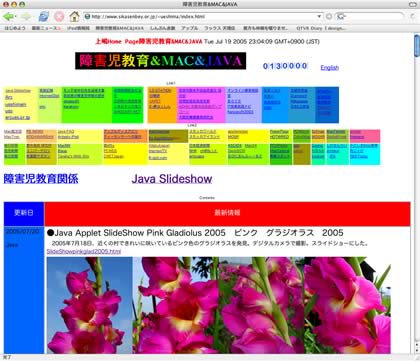
Task: Click the round go button beside the address bar
Action: pos(329,16)
